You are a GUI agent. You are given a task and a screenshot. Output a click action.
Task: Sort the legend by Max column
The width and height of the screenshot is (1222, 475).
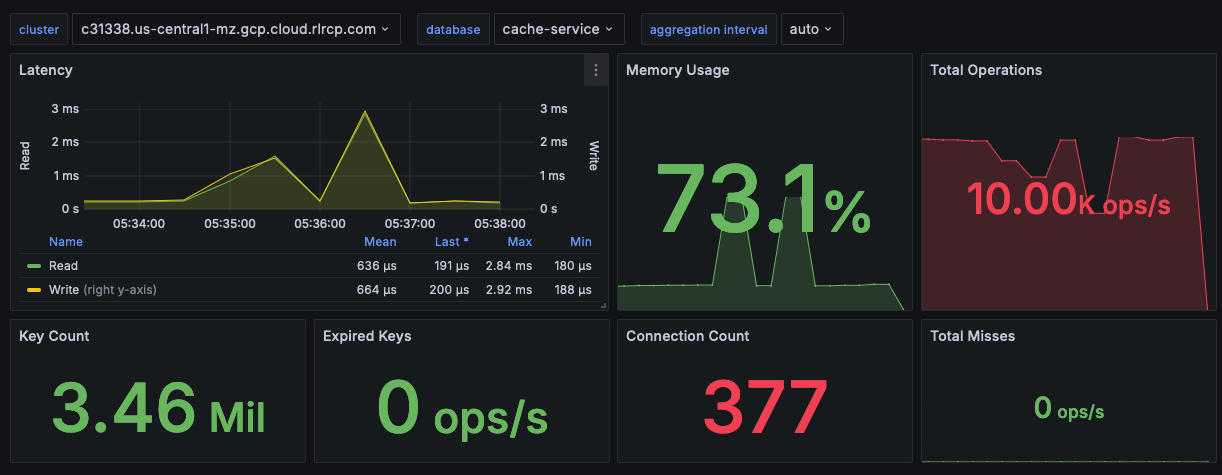pyautogui.click(x=520, y=241)
